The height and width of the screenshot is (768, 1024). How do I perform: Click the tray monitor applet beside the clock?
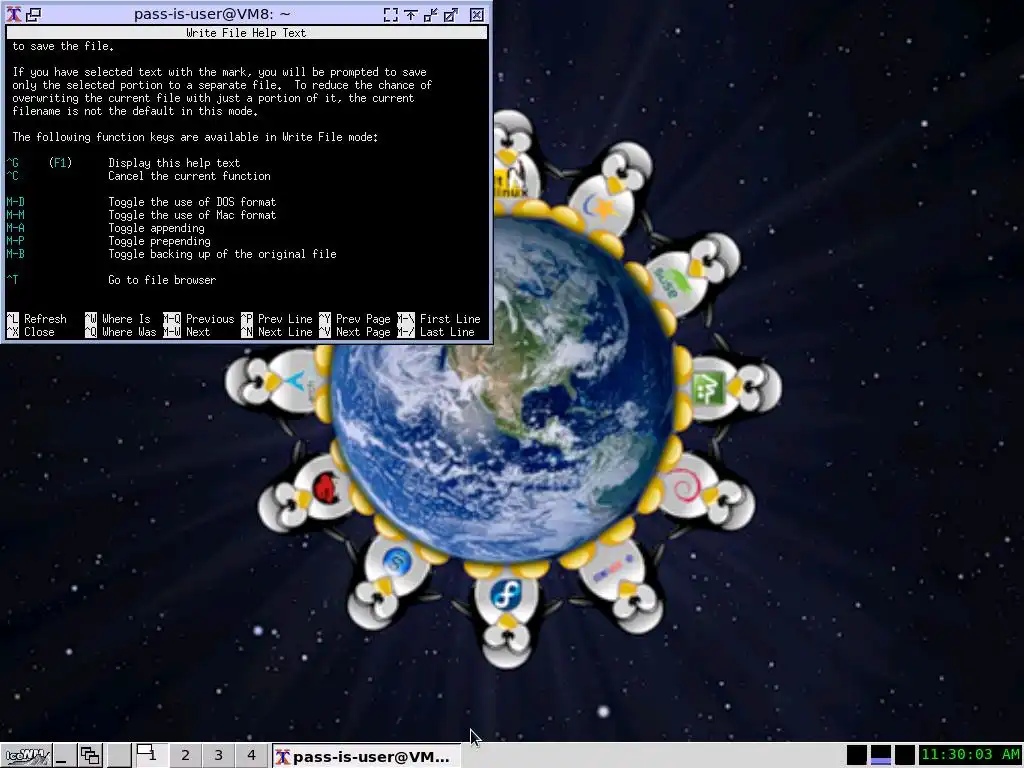[904, 755]
